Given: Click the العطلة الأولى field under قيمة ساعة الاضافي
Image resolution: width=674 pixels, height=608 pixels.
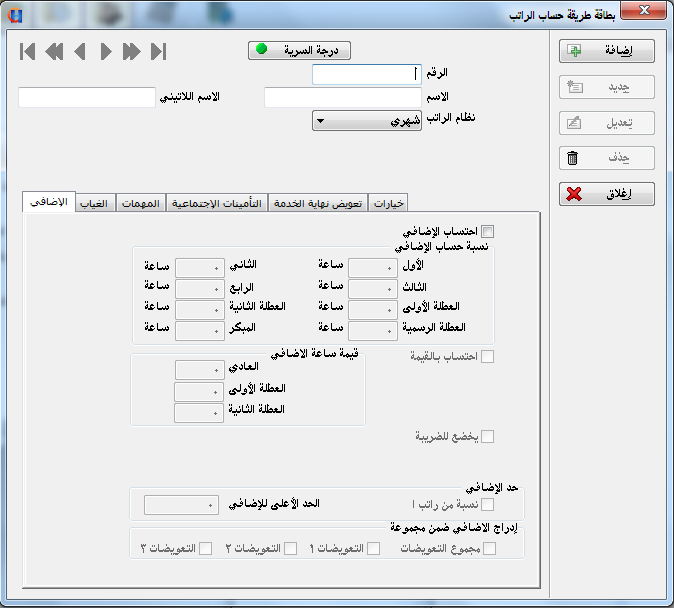Looking at the screenshot, I should click(x=199, y=392).
